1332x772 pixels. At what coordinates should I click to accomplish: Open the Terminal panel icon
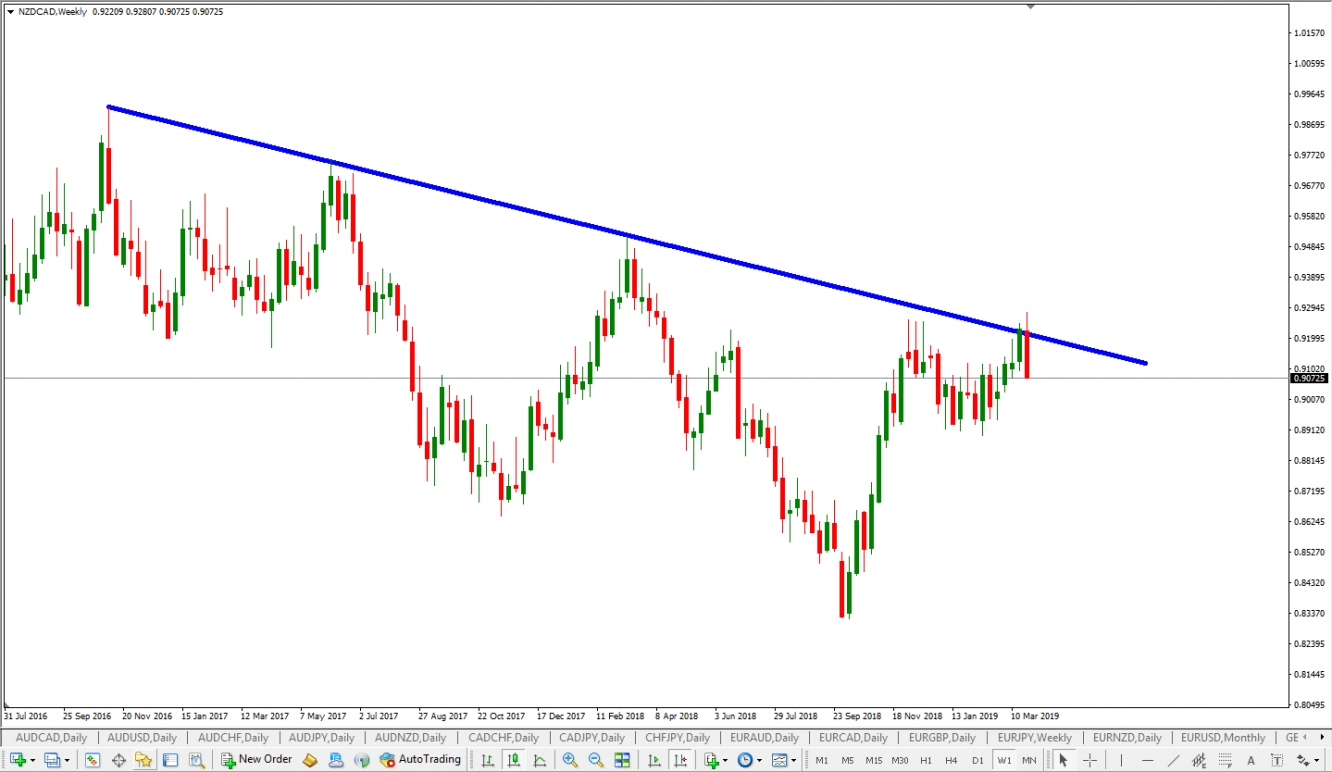click(x=170, y=760)
